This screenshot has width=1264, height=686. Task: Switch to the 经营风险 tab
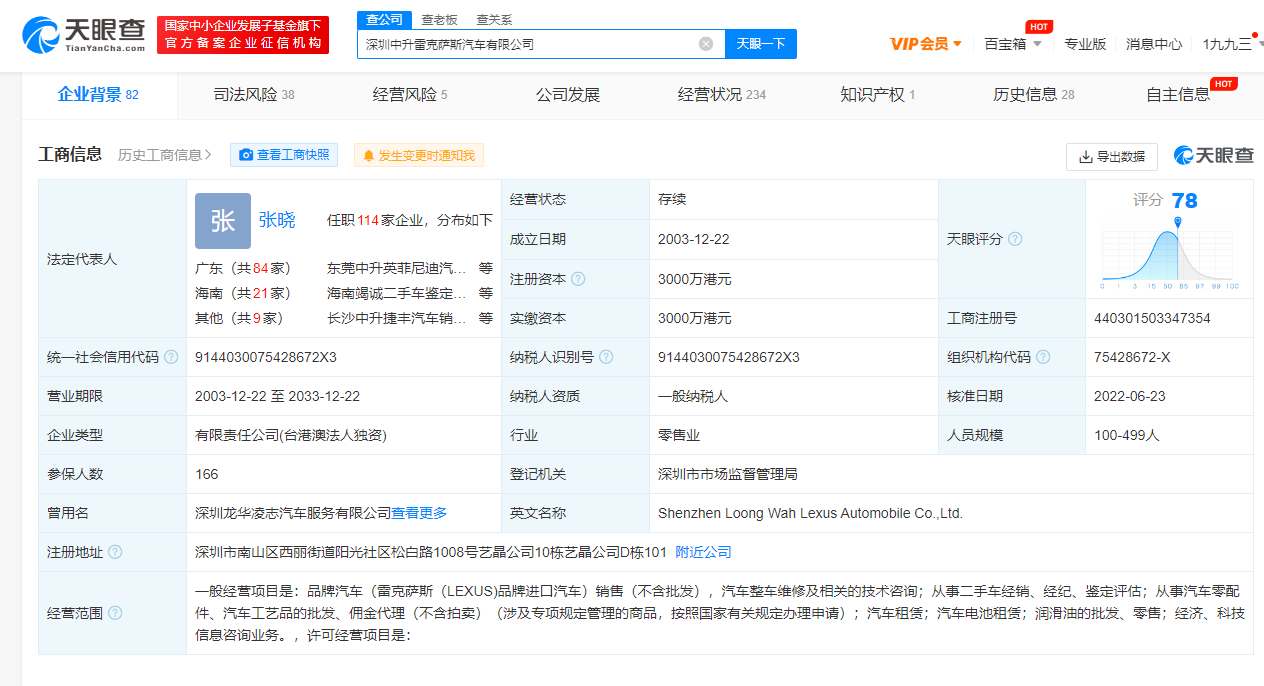(x=410, y=95)
